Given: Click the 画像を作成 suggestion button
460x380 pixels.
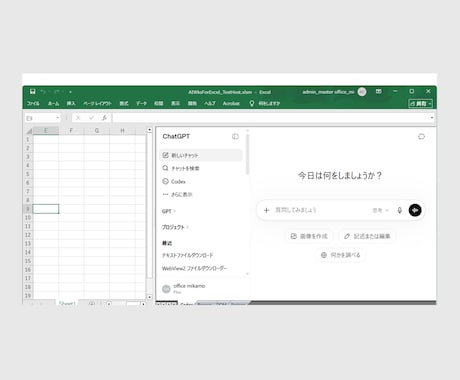Looking at the screenshot, I should [x=309, y=236].
